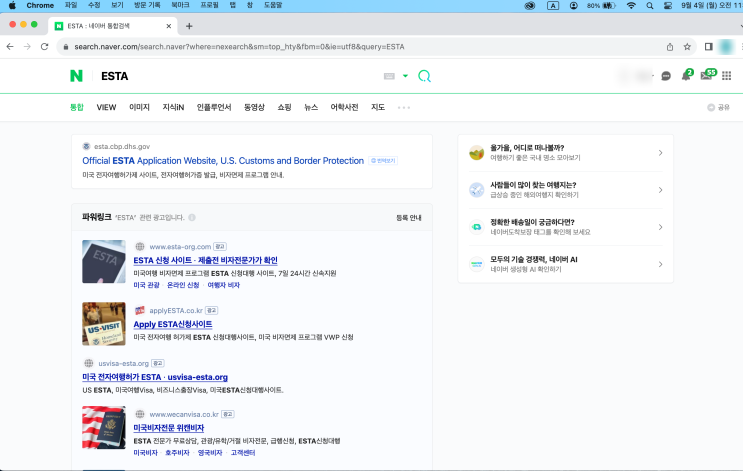
Task: Open the Wi-Fi status menu
Action: pyautogui.click(x=631, y=5)
